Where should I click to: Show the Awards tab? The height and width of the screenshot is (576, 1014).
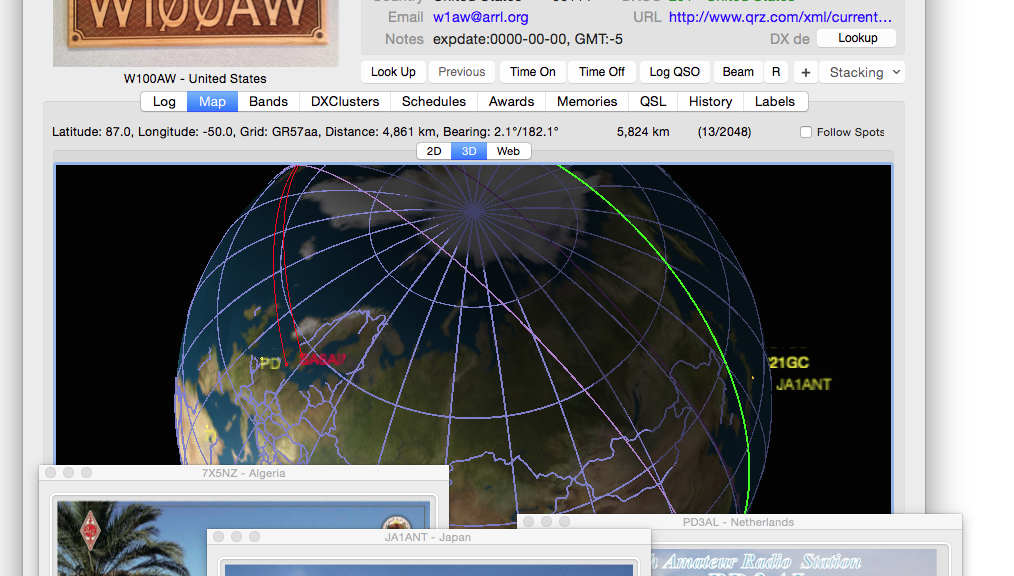coord(512,101)
